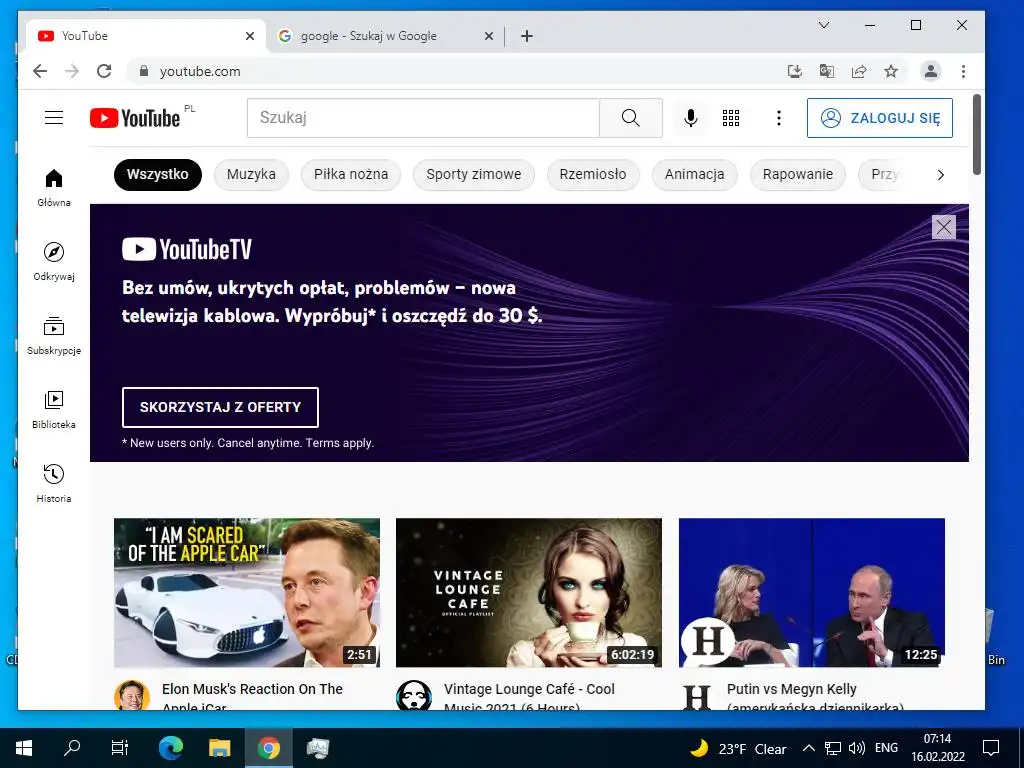Click the Chrome taskbar icon

[268, 748]
